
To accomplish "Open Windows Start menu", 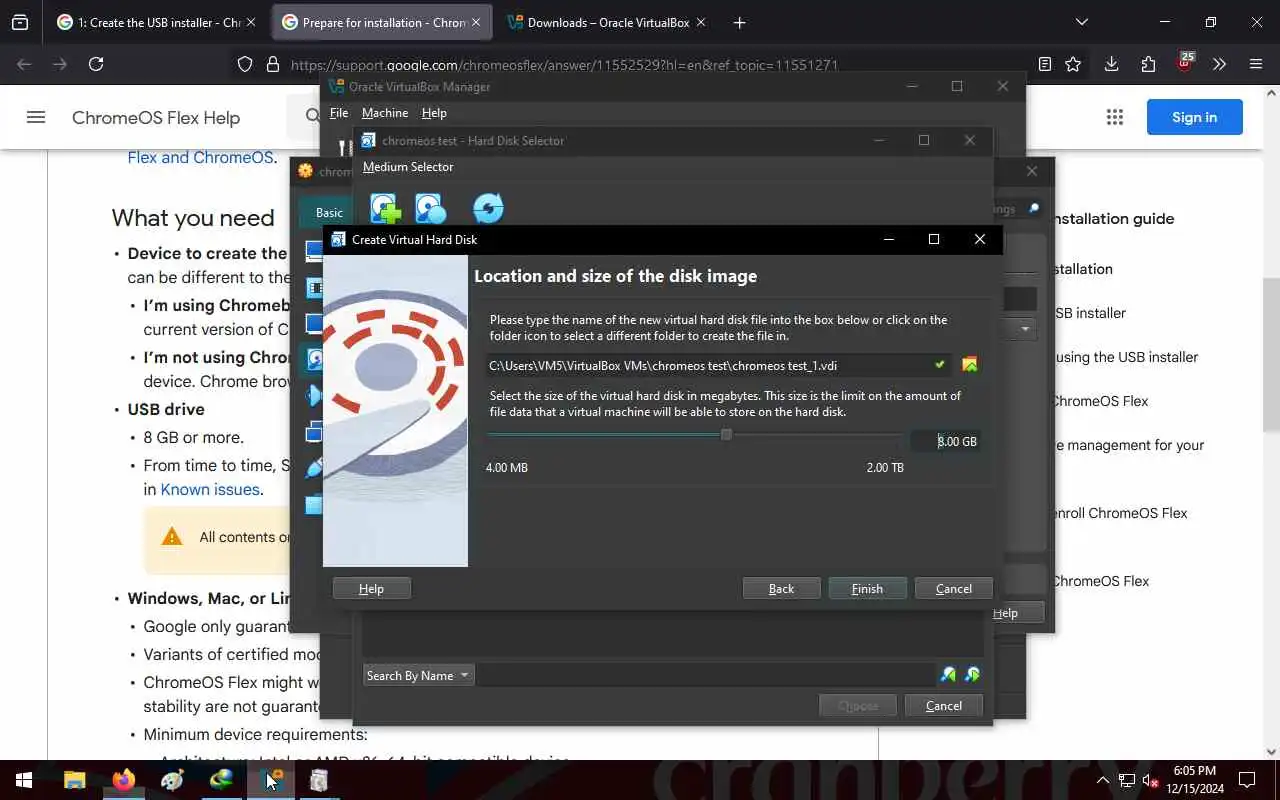I will [24, 780].
